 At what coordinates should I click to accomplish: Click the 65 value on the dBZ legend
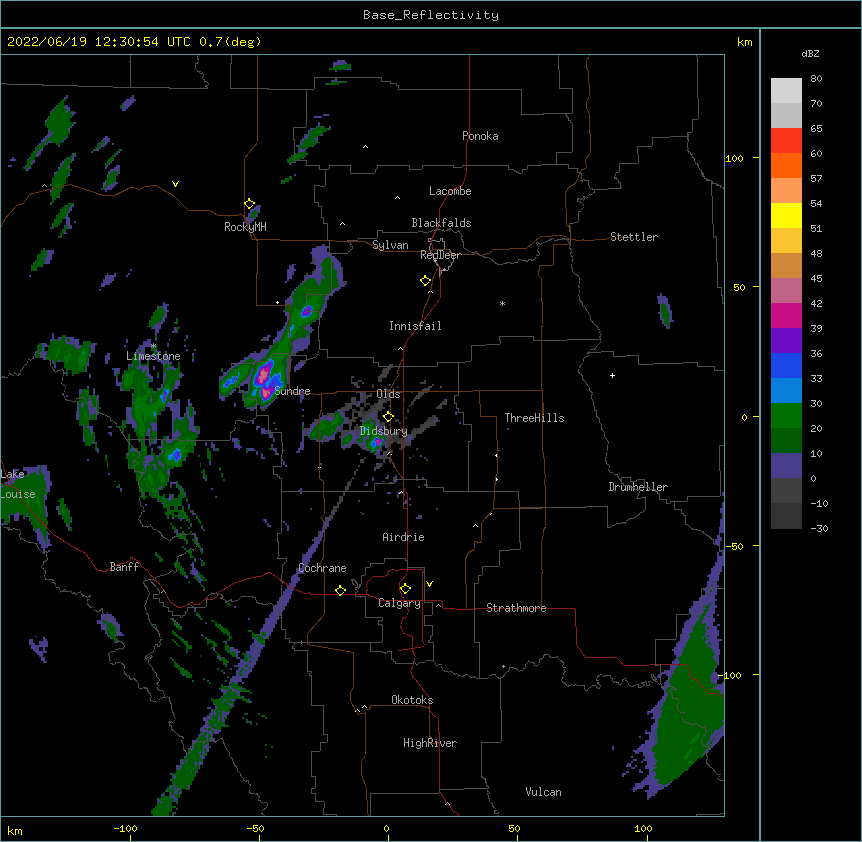[x=816, y=129]
